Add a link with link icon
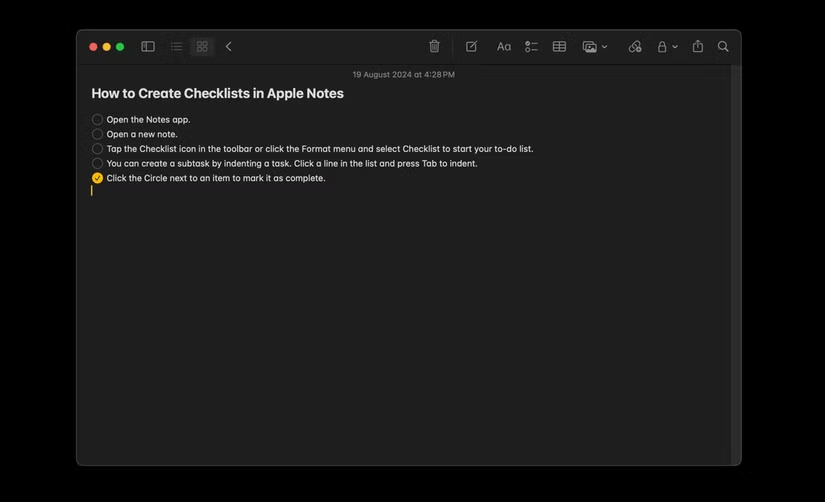This screenshot has width=825, height=502. pos(635,47)
